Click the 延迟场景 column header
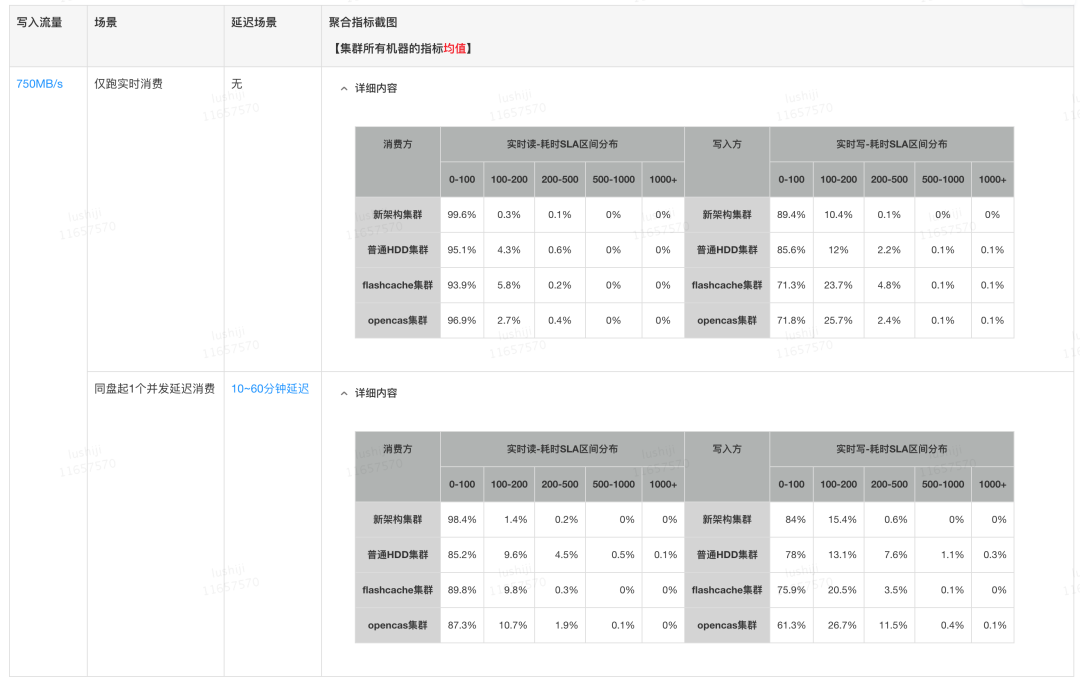This screenshot has width=1080, height=681. (x=253, y=23)
